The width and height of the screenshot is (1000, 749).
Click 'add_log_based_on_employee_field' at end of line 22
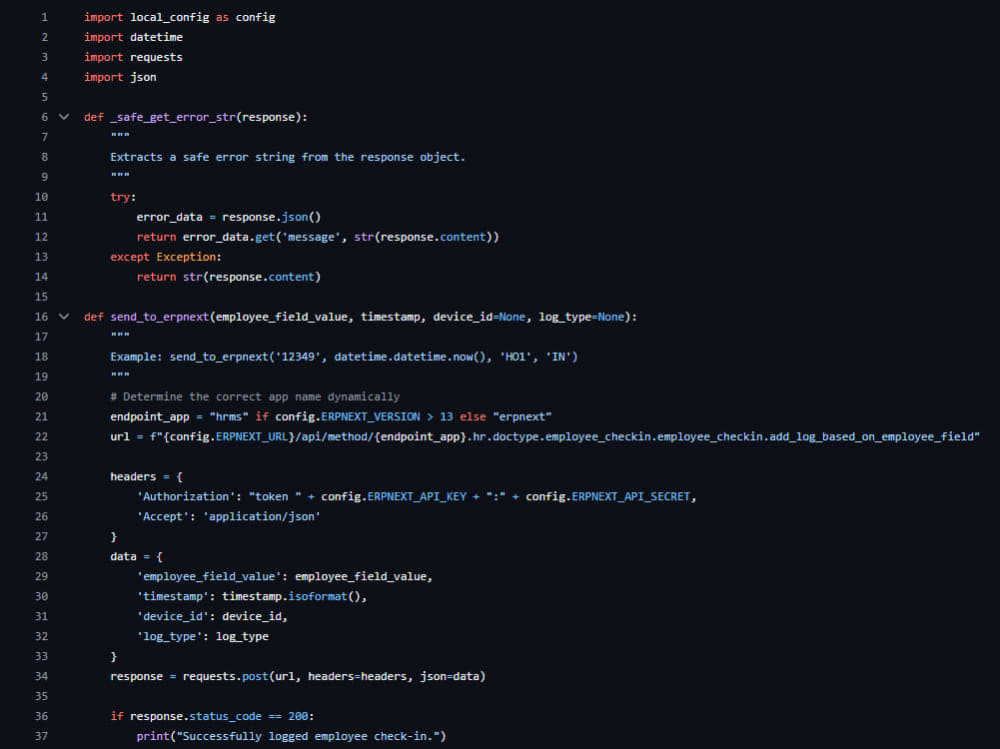(x=871, y=437)
